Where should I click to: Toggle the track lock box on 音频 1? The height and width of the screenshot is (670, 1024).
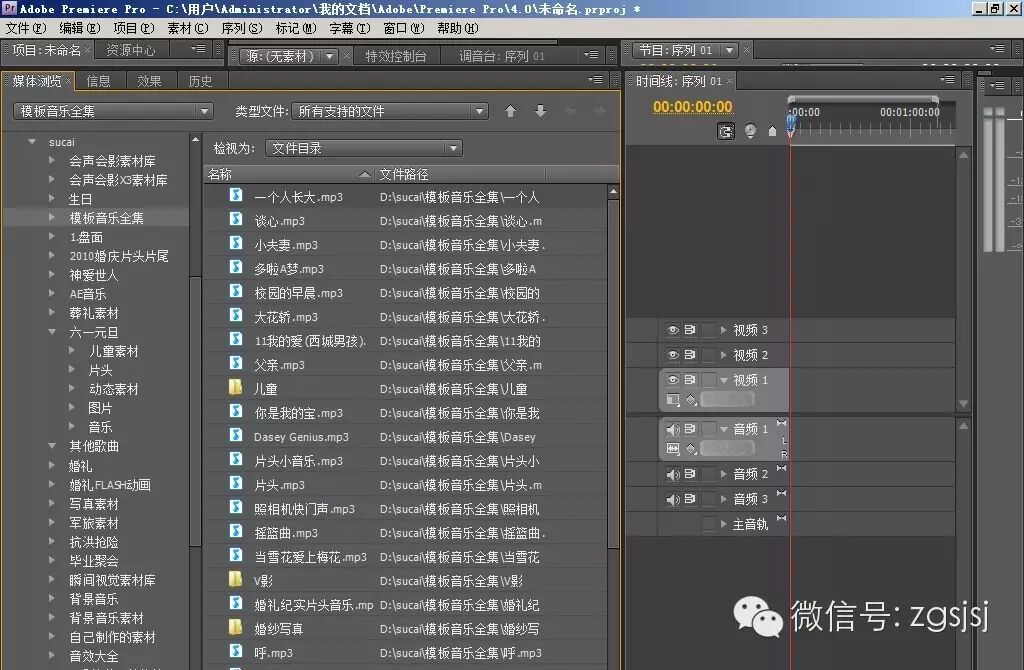[708, 429]
